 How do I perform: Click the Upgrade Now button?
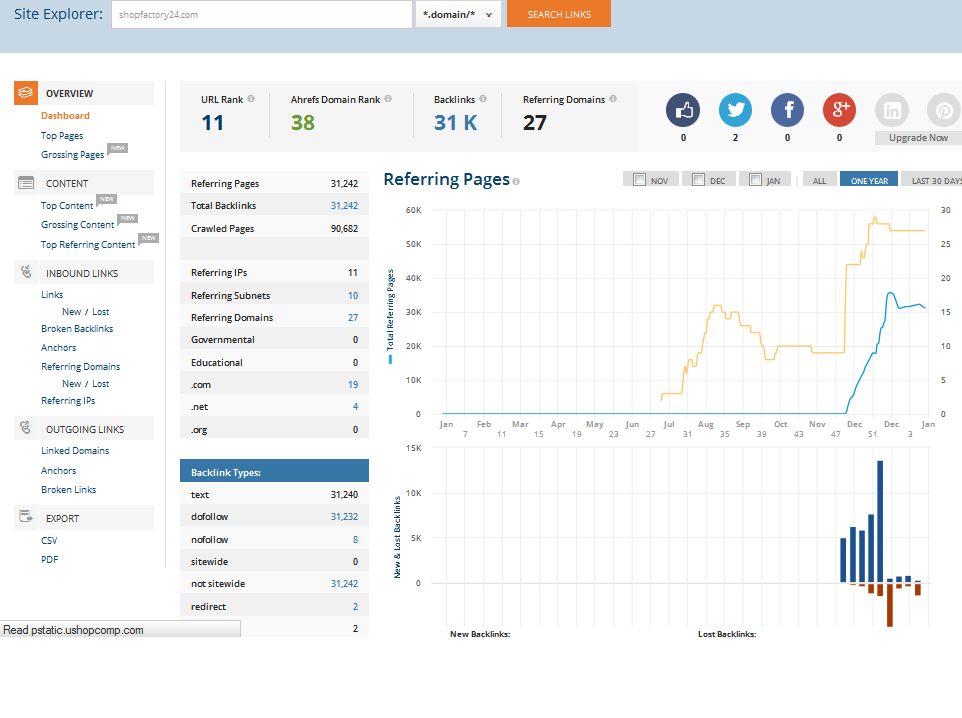(918, 137)
